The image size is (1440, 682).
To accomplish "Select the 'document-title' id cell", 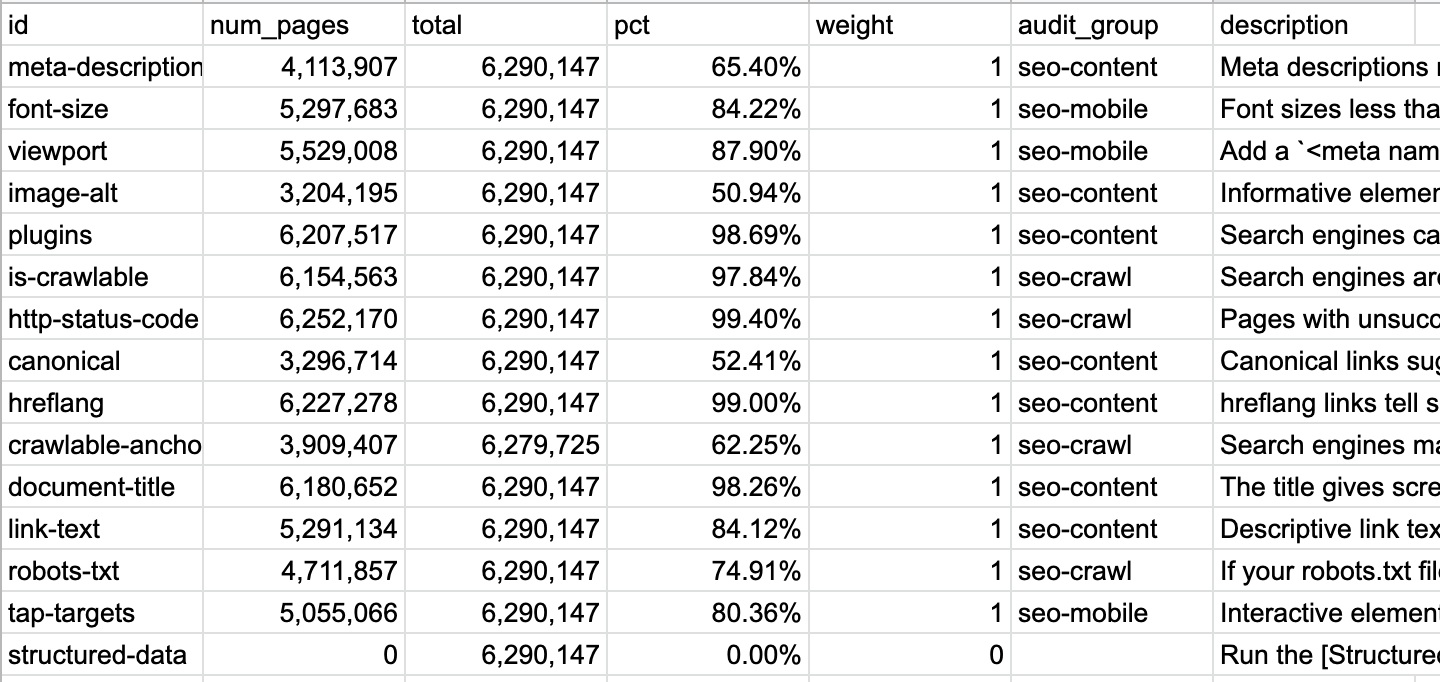I will [102, 487].
